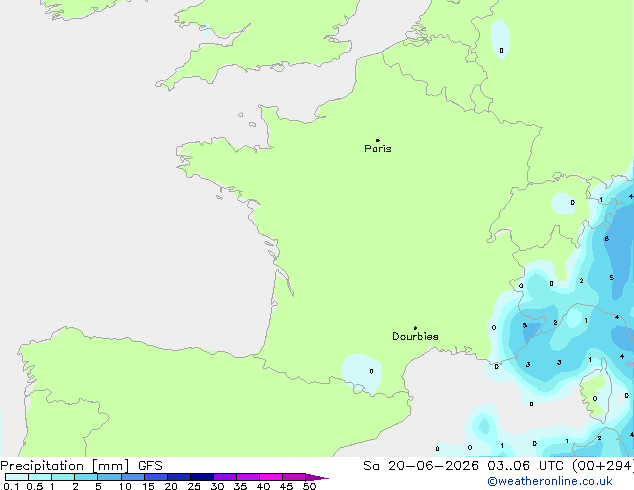Click the '10' legend scale label
The image size is (634, 490).
pyautogui.click(x=125, y=486)
